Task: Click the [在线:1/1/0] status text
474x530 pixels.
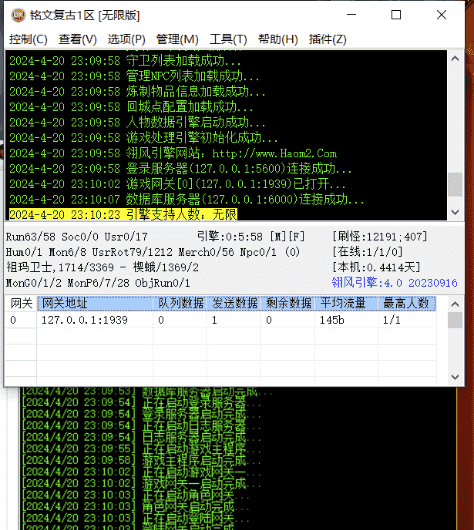Action: coord(368,251)
